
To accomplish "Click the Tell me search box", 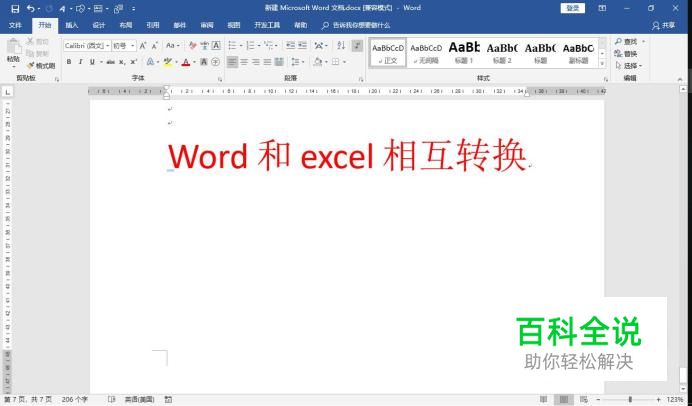I will pyautogui.click(x=356, y=26).
